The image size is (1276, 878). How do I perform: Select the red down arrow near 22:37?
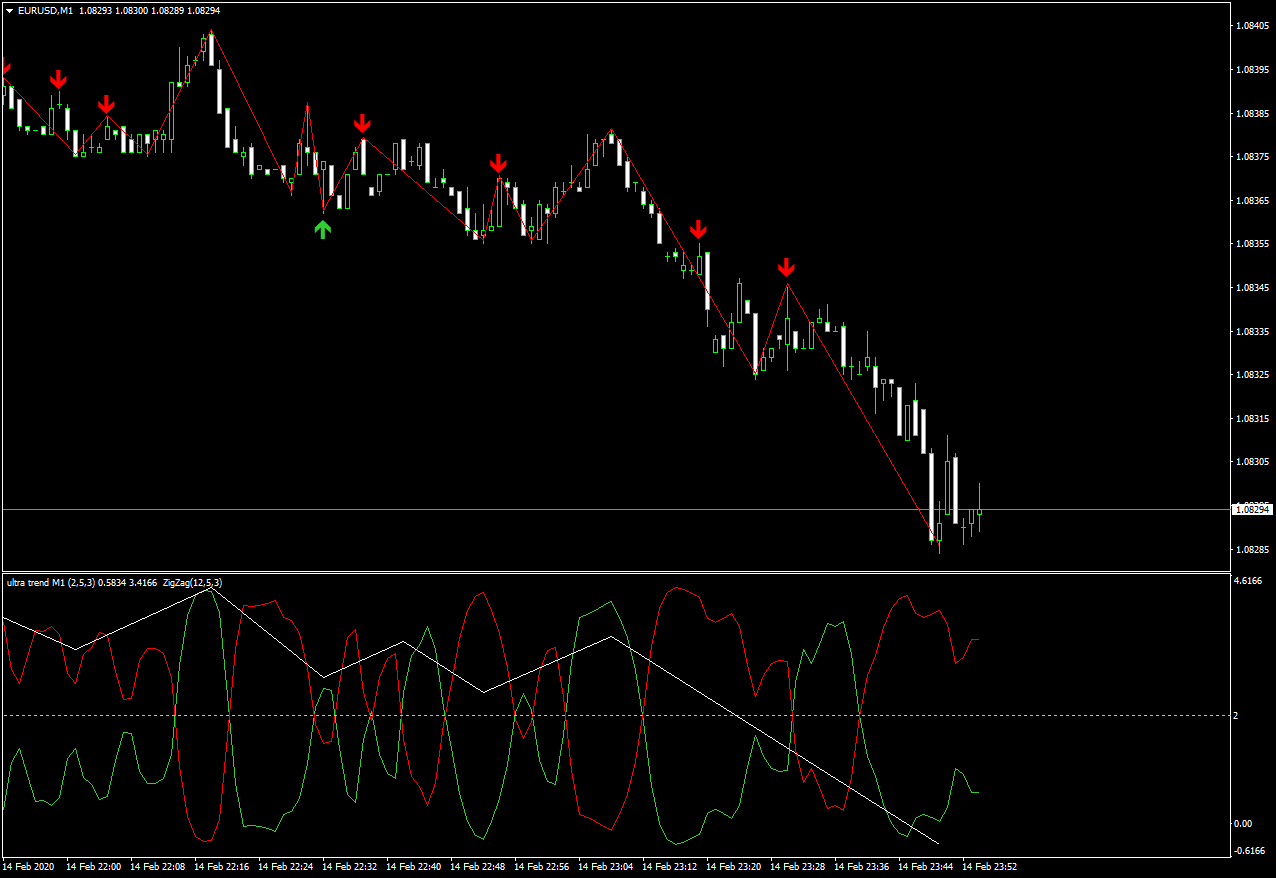362,123
